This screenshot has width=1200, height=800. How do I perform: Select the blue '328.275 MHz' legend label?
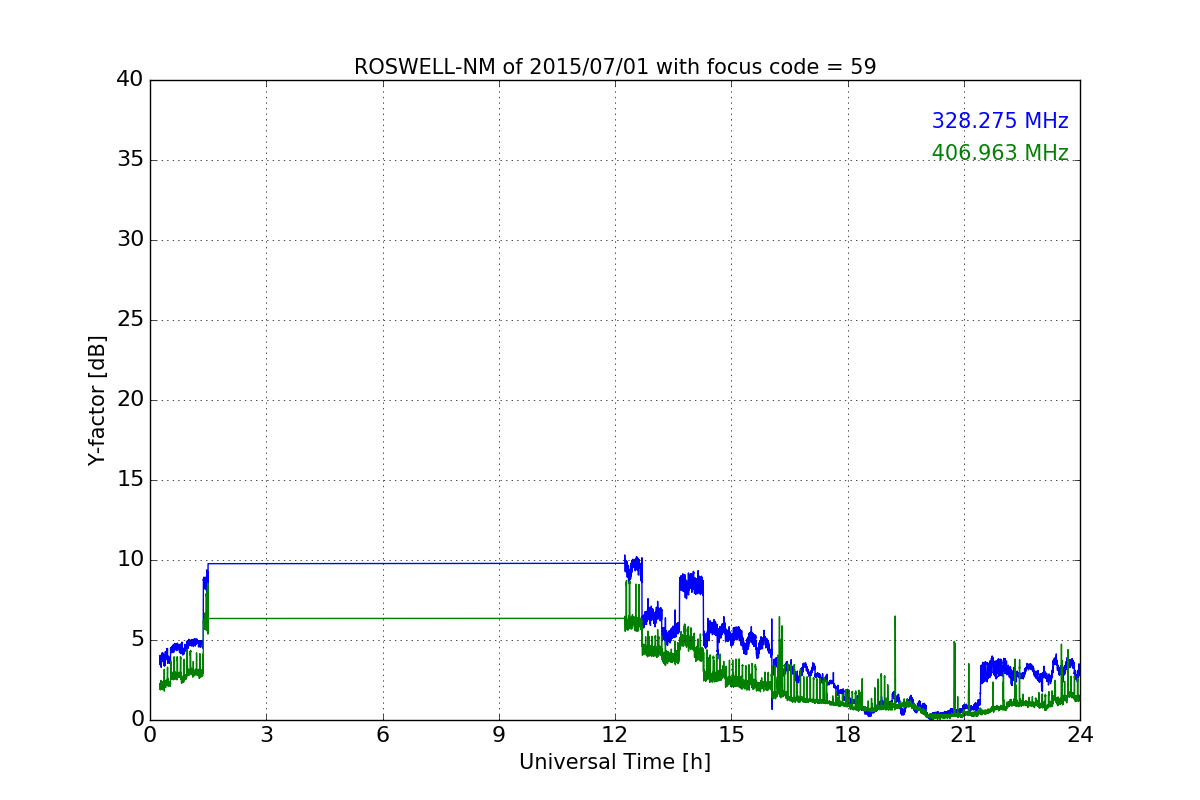(x=1000, y=121)
